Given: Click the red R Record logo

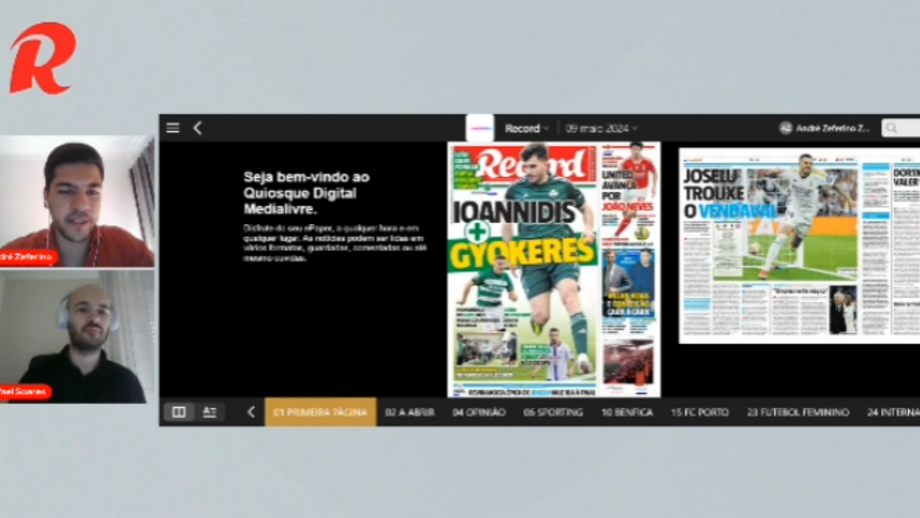Looking at the screenshot, I should tap(43, 58).
